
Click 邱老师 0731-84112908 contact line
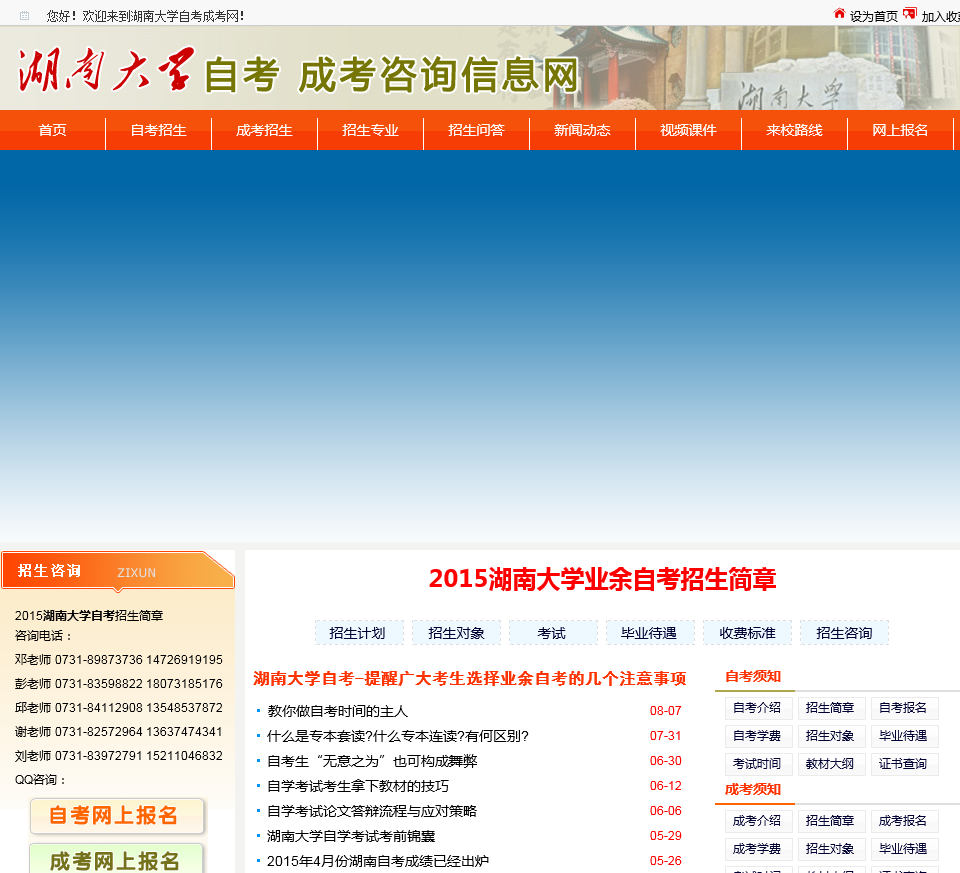pos(119,708)
